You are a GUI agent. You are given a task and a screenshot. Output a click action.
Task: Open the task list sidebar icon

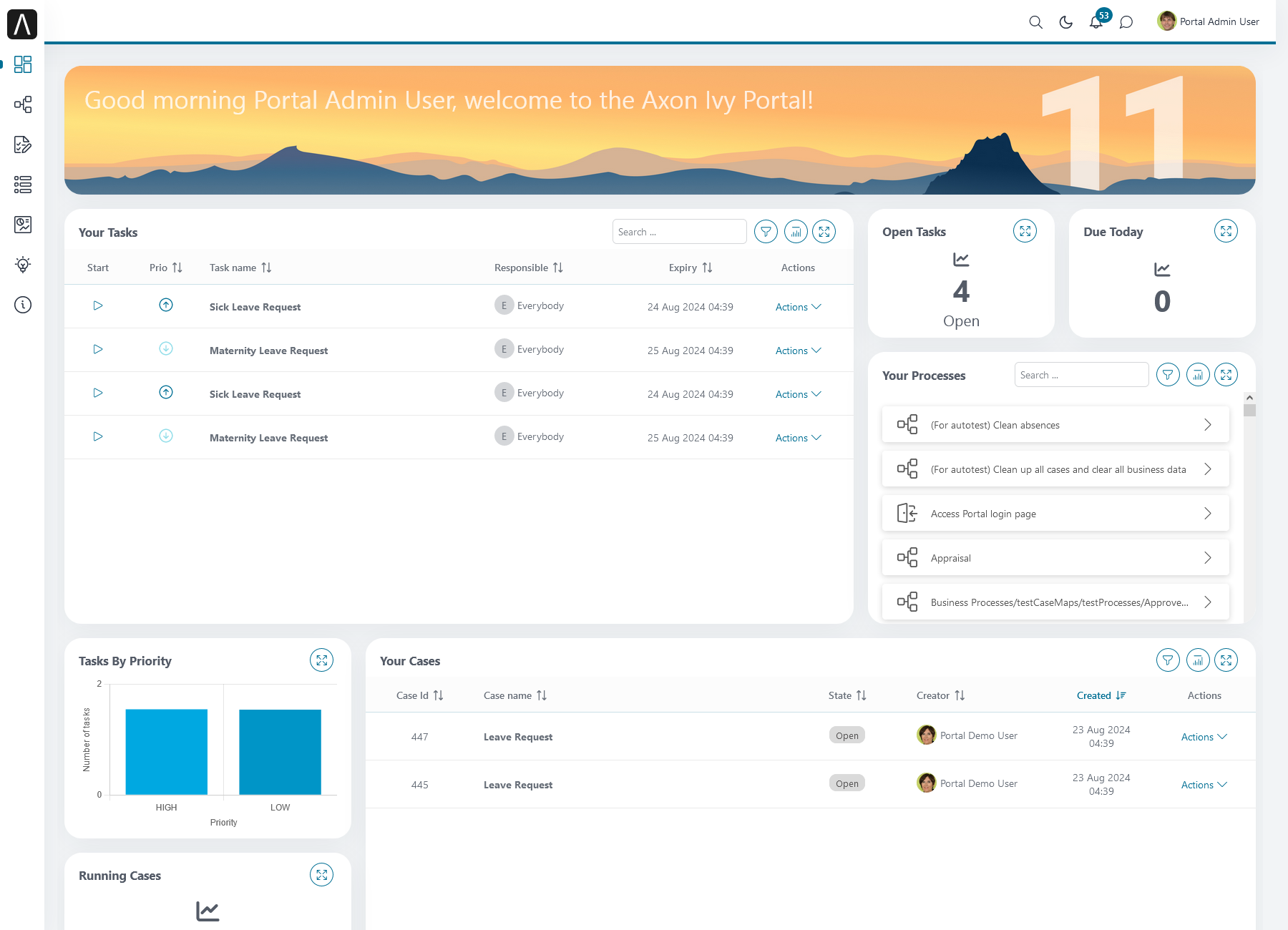pos(23,185)
